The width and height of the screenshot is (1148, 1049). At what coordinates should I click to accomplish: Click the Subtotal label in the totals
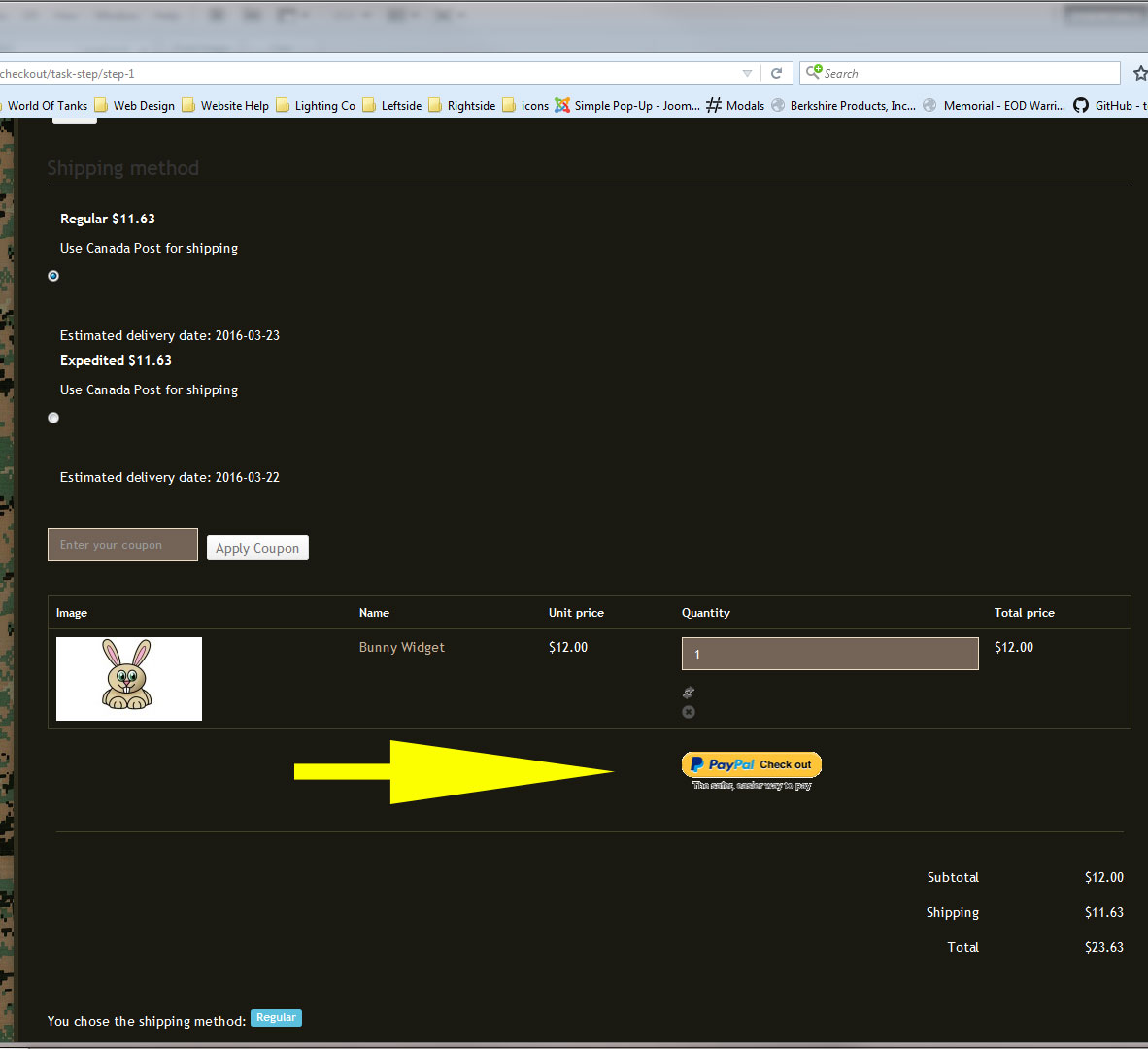953,877
